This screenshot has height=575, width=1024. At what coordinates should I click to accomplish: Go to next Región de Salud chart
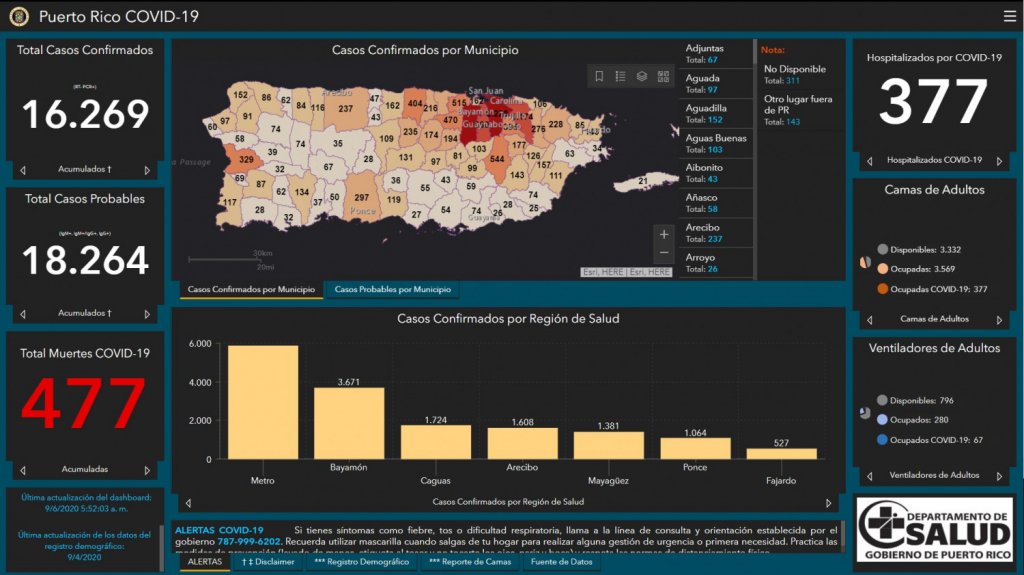pyautogui.click(x=828, y=503)
